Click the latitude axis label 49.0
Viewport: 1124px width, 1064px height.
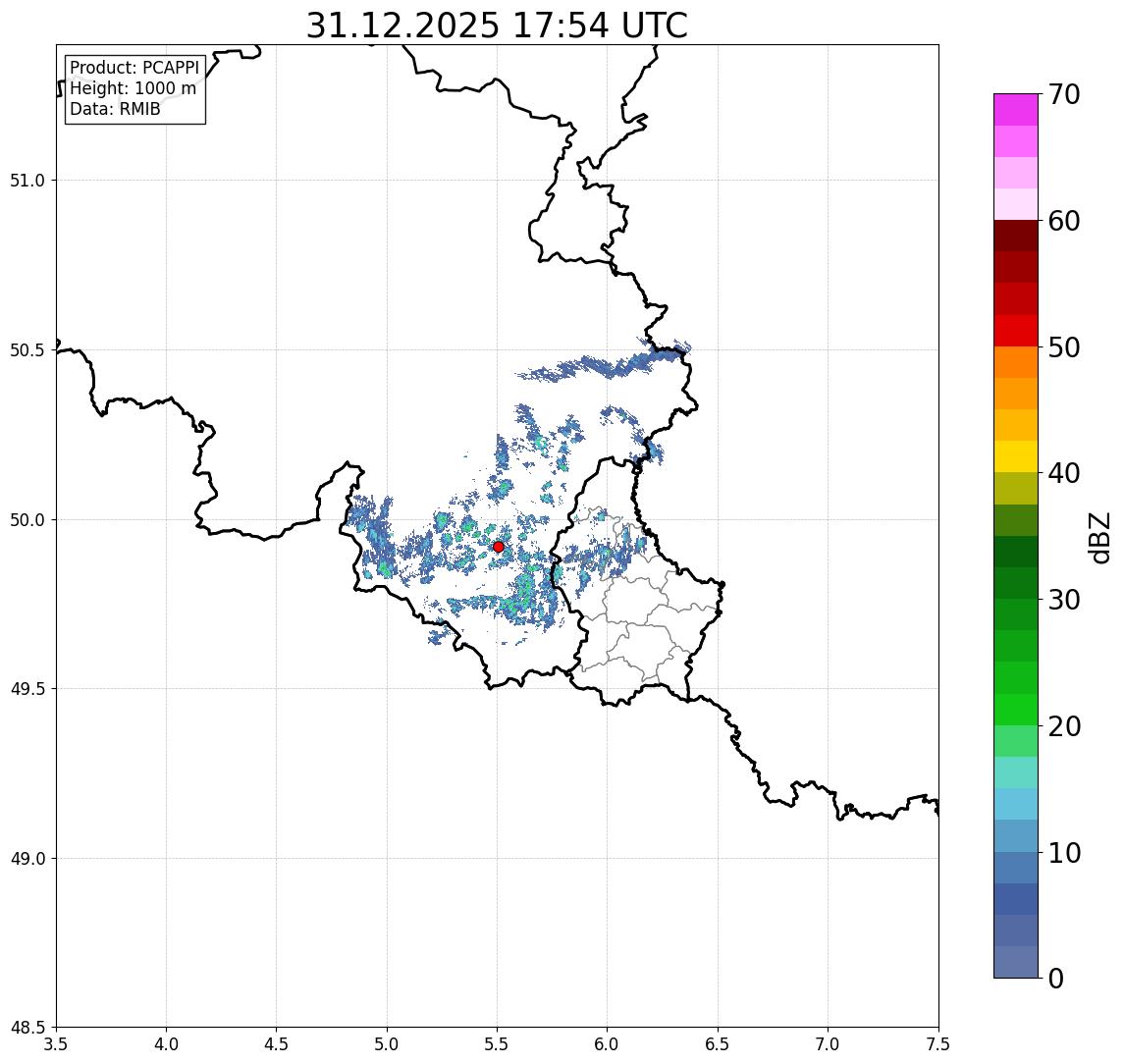[27, 858]
